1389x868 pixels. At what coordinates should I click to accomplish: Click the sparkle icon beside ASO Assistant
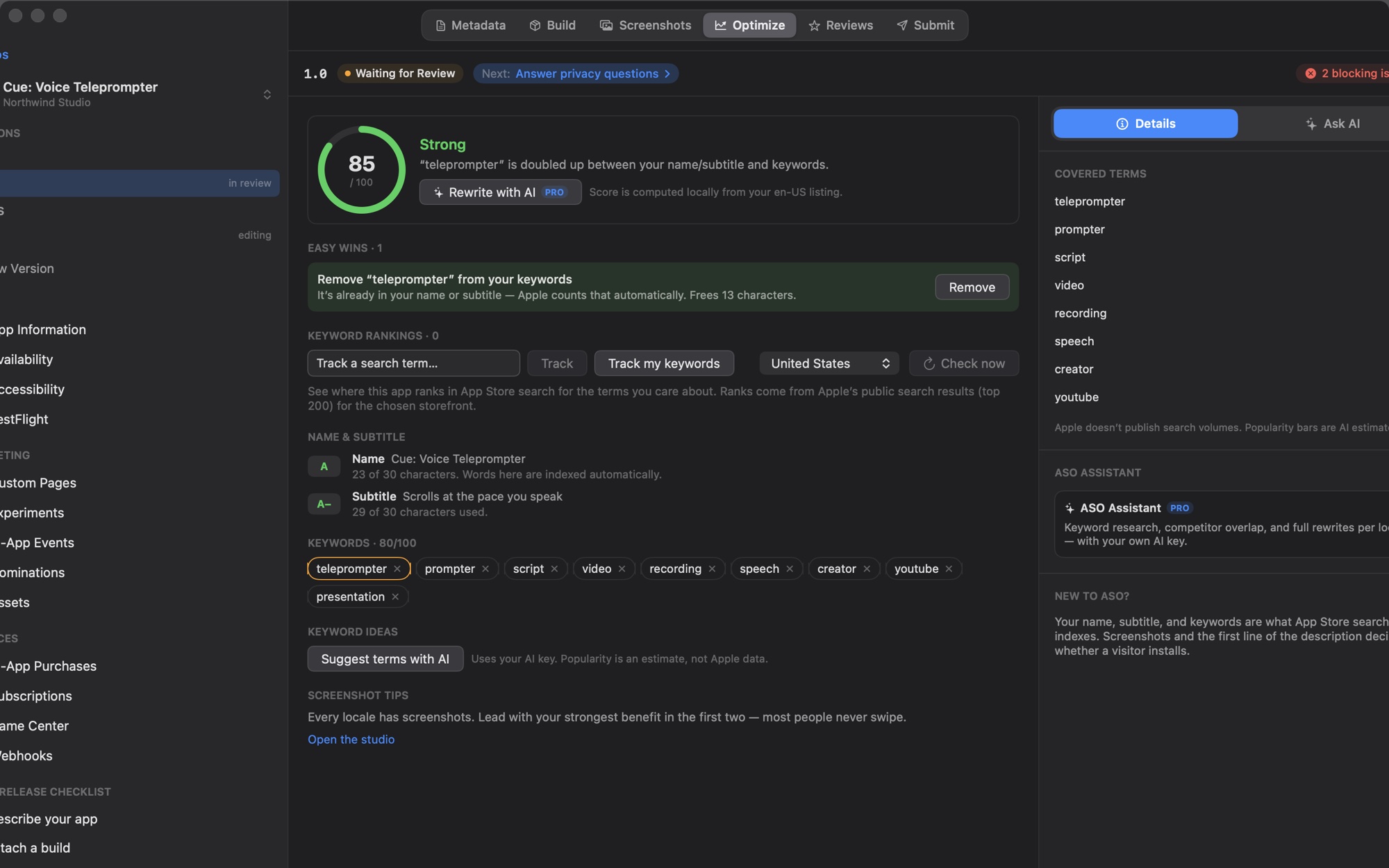click(1070, 508)
